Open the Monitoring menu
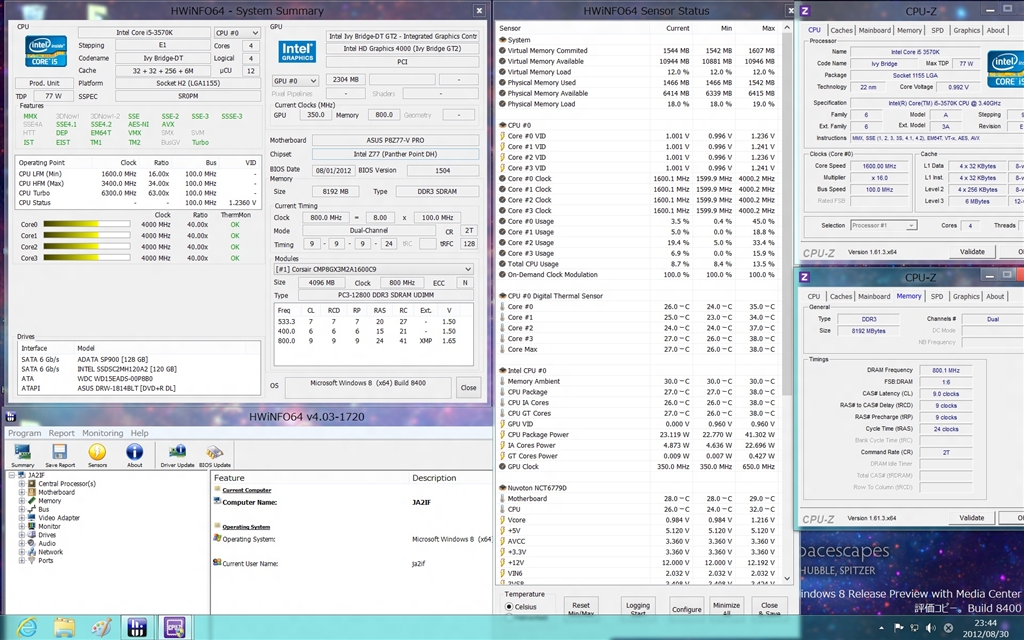 pos(102,433)
